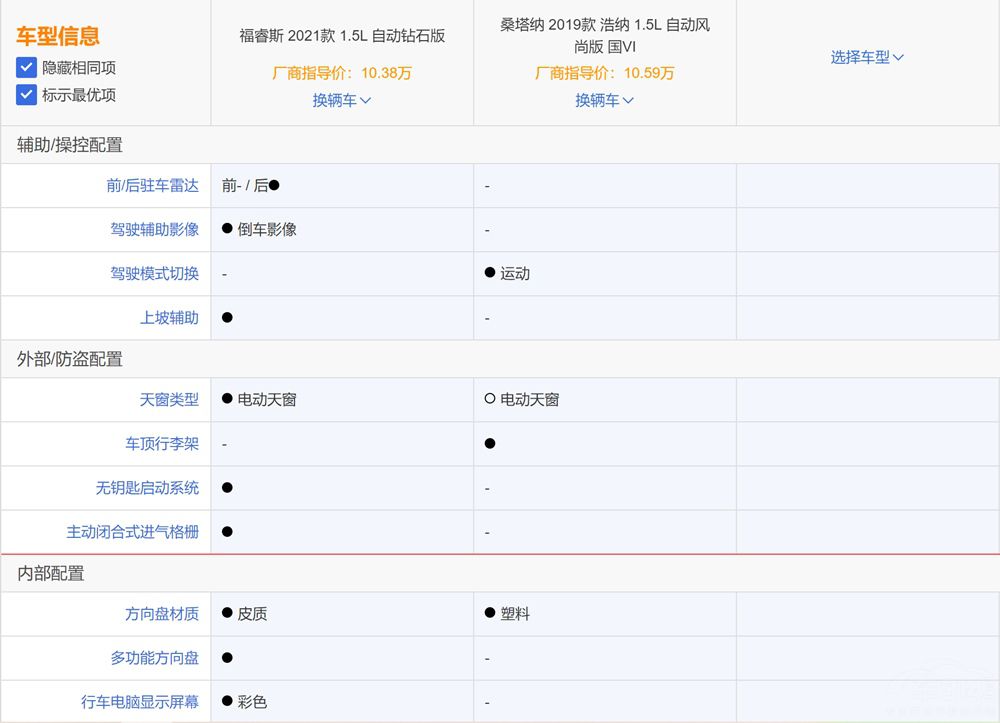Click the 前/后驻车雷达 link
The width and height of the screenshot is (1000, 723).
[x=153, y=185]
